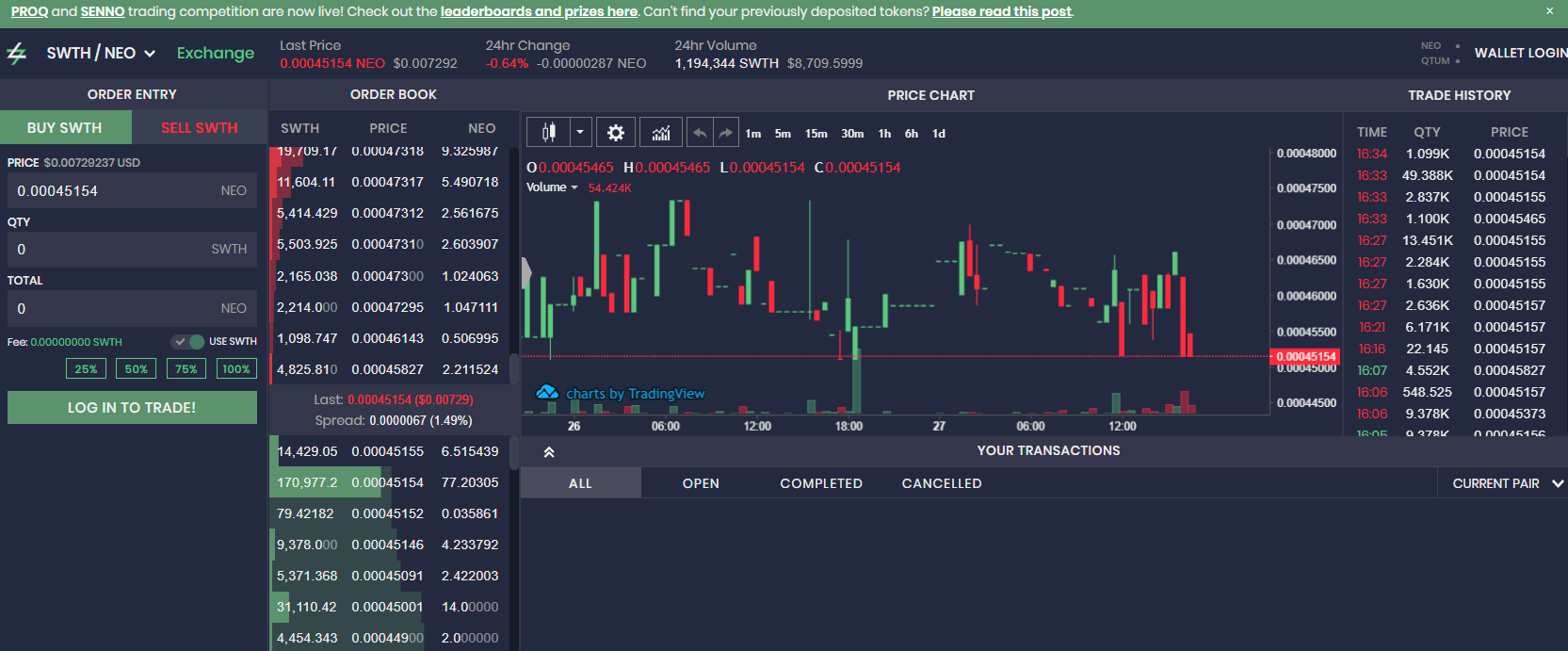Select 100% quantity button

(x=236, y=368)
